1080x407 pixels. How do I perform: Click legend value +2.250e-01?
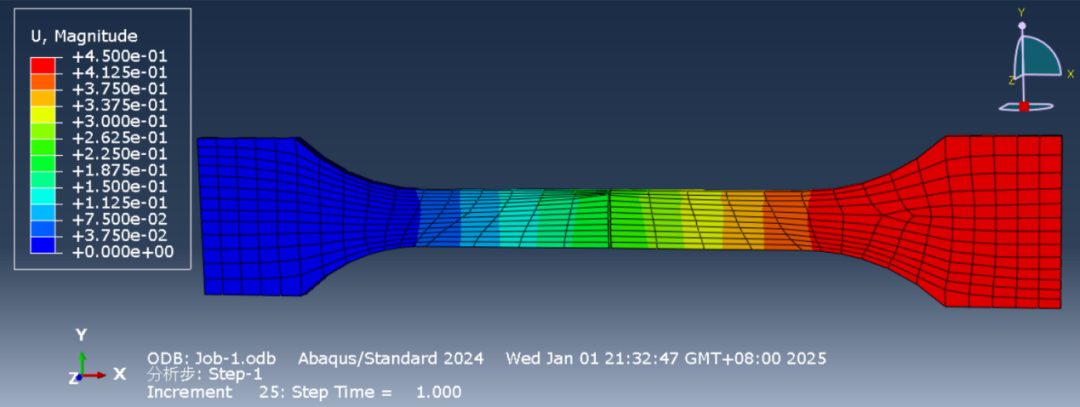[x=120, y=154]
